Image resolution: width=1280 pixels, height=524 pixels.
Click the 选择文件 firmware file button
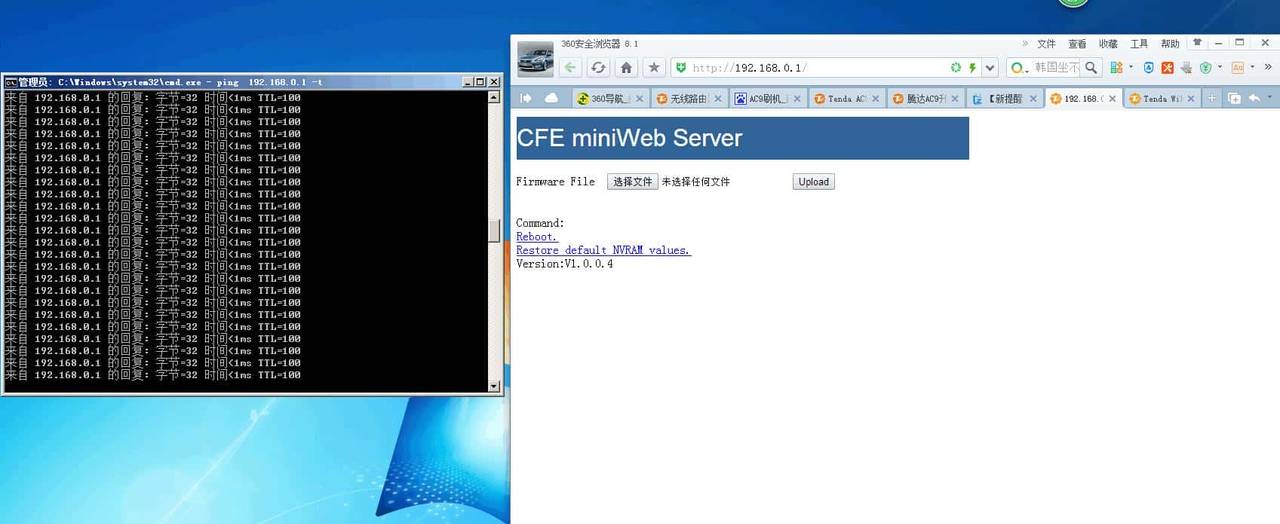632,182
